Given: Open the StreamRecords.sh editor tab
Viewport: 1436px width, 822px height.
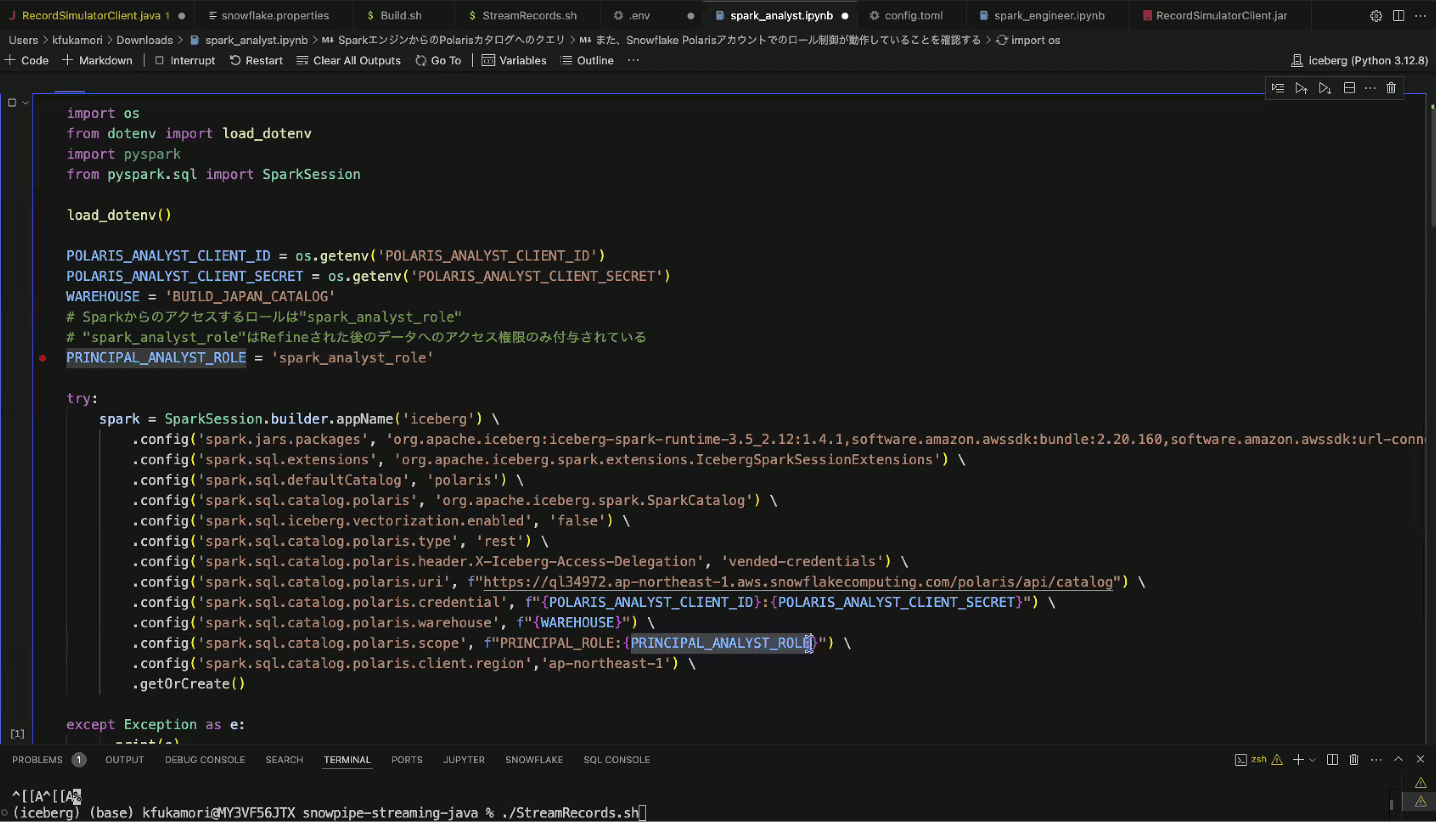Looking at the screenshot, I should 529,16.
